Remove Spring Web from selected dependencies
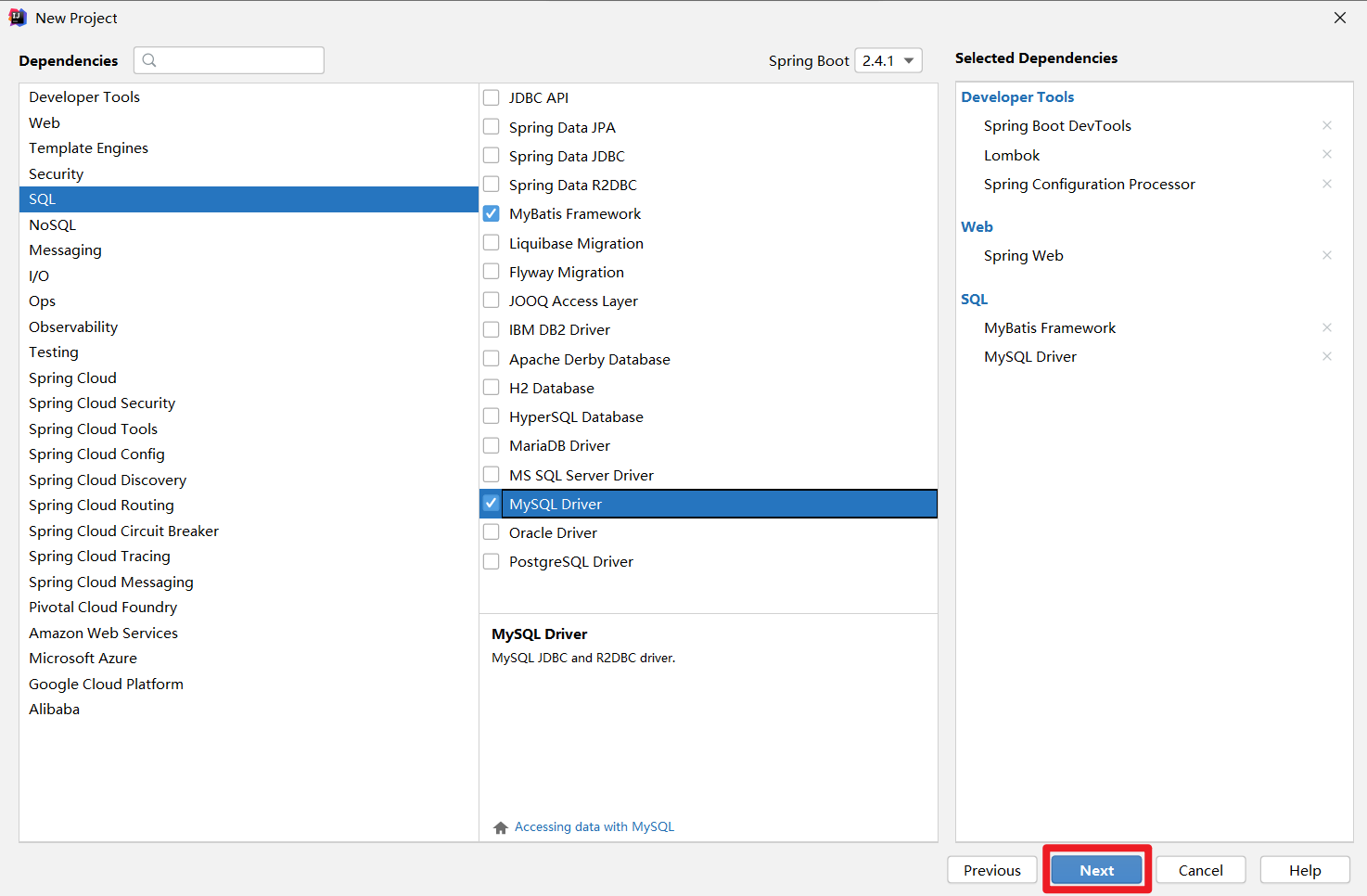1367x896 pixels. [1327, 255]
